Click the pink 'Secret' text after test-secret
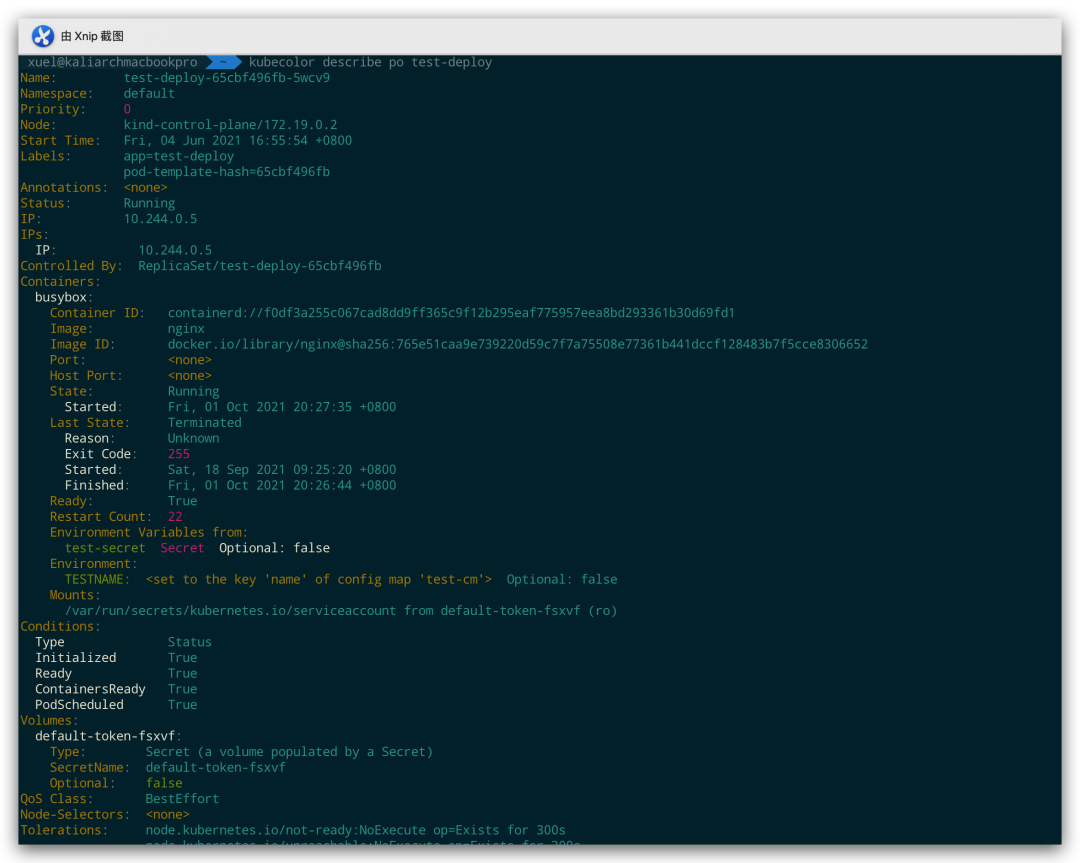Viewport: 1080px width, 863px height. [182, 548]
